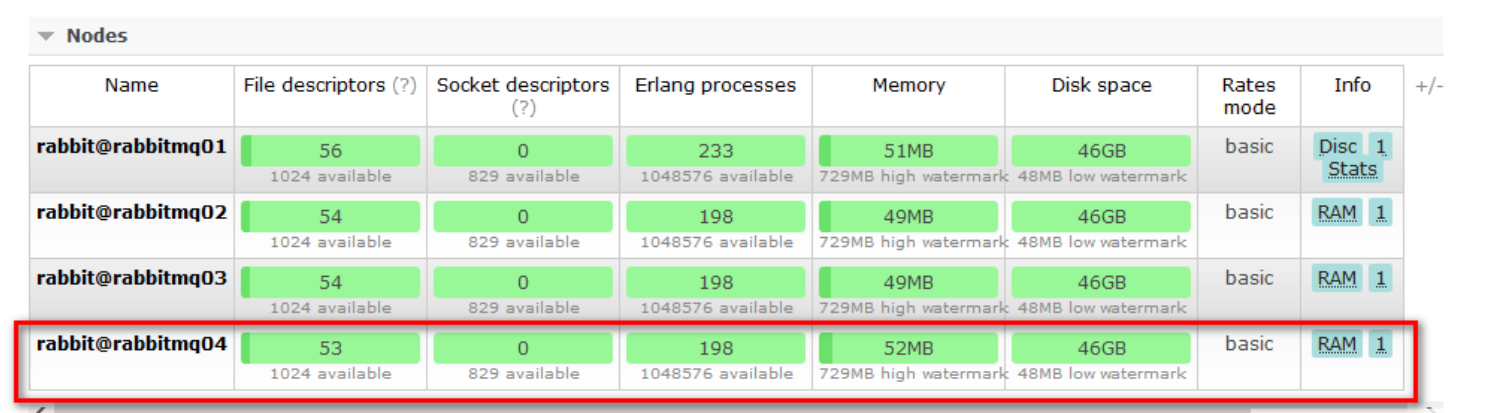The image size is (1500, 413).
Task: Click the Disc badge for rabbitmq01
Action: pyautogui.click(x=1337, y=147)
